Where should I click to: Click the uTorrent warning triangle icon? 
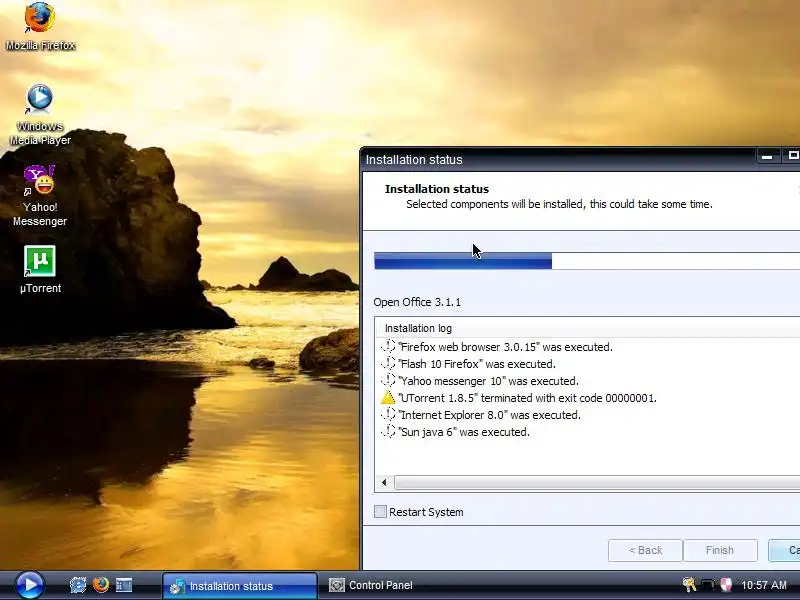click(x=388, y=397)
